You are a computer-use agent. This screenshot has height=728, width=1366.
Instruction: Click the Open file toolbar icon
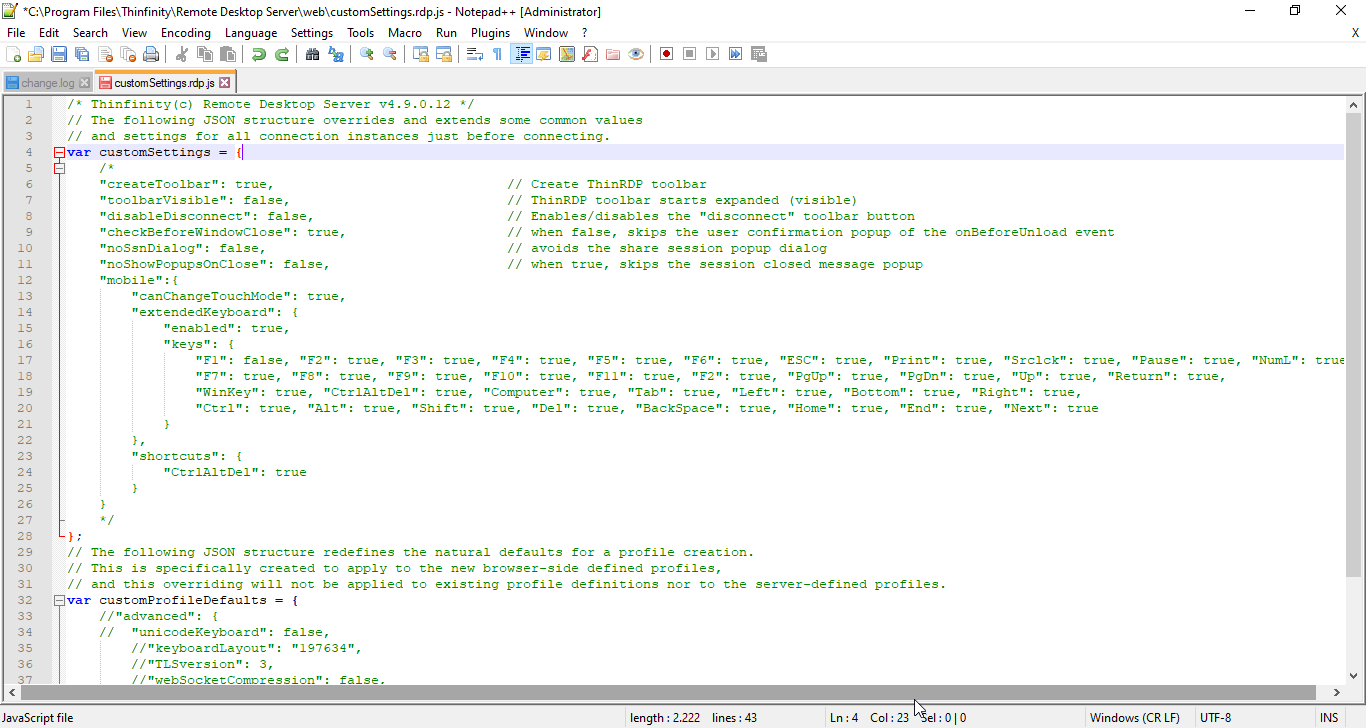(x=36, y=54)
